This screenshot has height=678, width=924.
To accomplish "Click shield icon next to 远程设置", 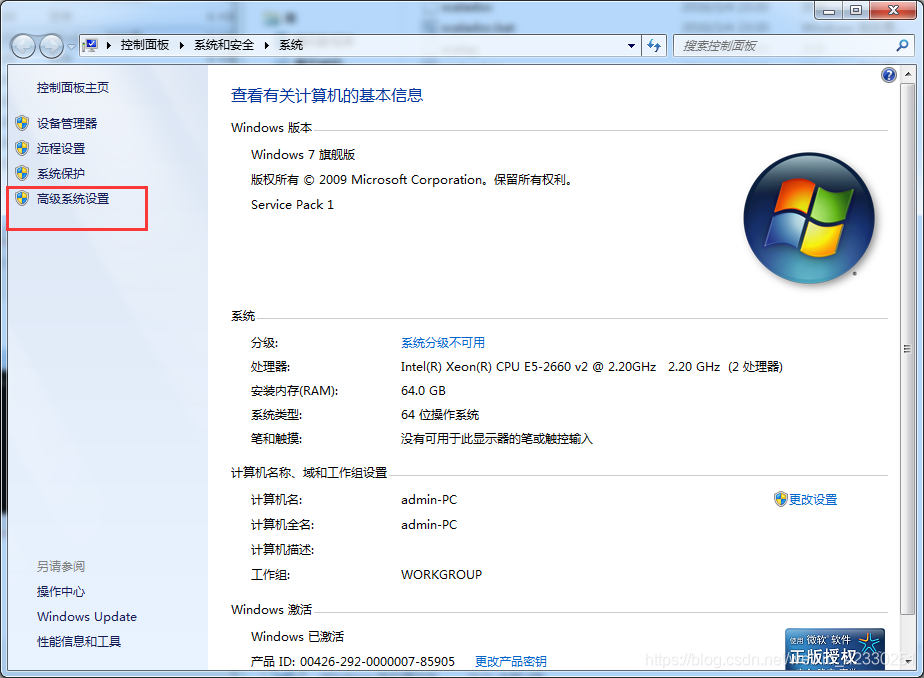I will [22, 148].
